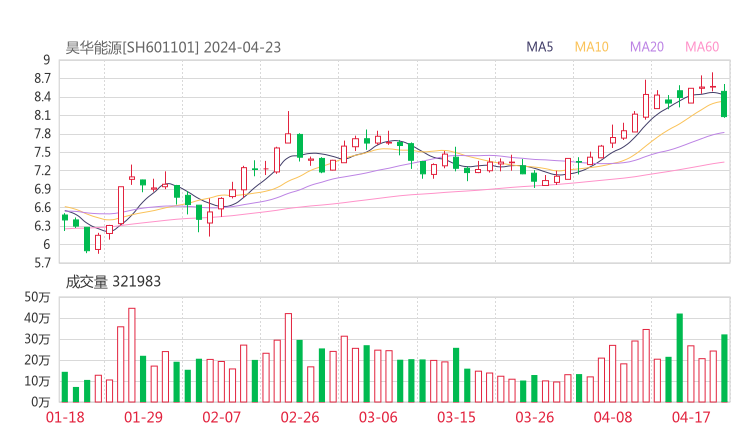Viewport: 740px width, 440px height.
Task: Click the 04-17 date axis label
Action: [x=690, y=416]
